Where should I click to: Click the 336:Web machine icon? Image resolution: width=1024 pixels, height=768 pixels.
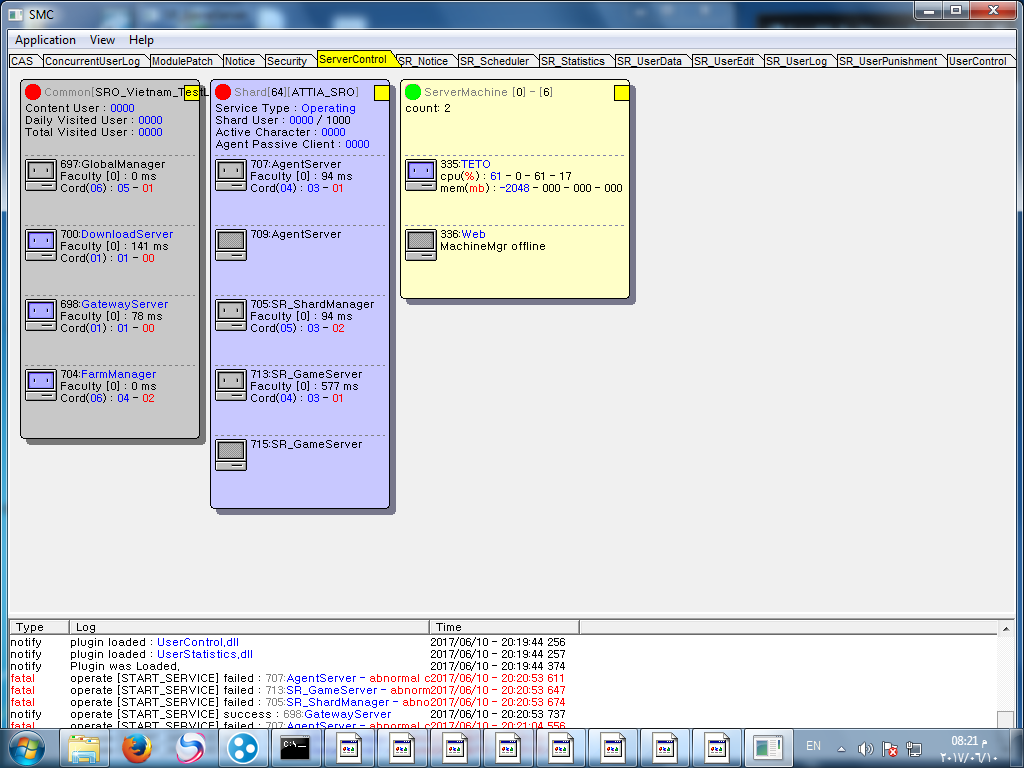tap(421, 245)
